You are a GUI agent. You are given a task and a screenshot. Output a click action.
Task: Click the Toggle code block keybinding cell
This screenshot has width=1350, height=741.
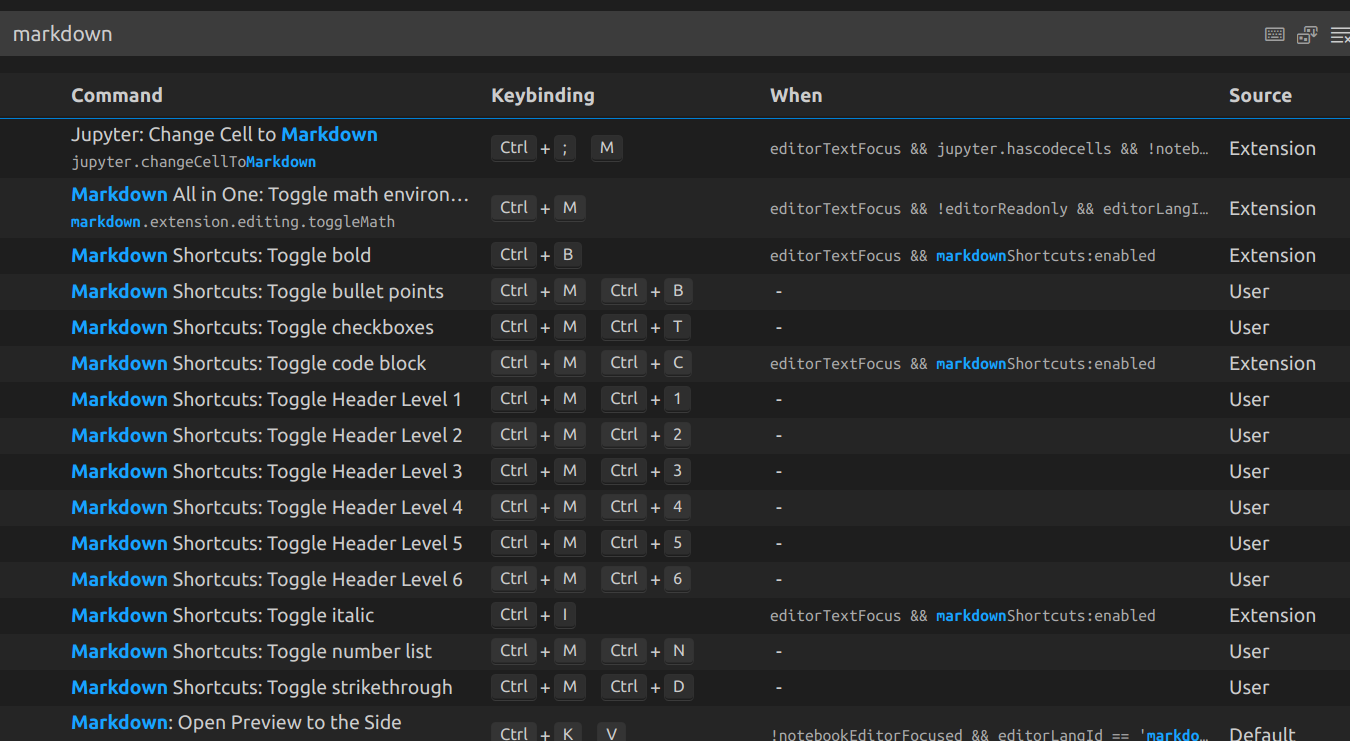tap(592, 364)
